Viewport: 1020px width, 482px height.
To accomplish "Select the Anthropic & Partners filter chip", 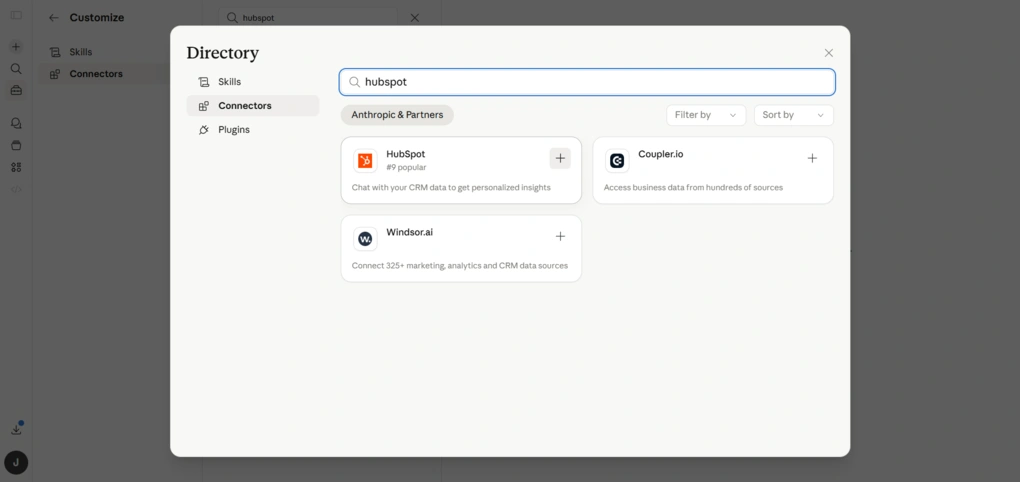I will [397, 114].
